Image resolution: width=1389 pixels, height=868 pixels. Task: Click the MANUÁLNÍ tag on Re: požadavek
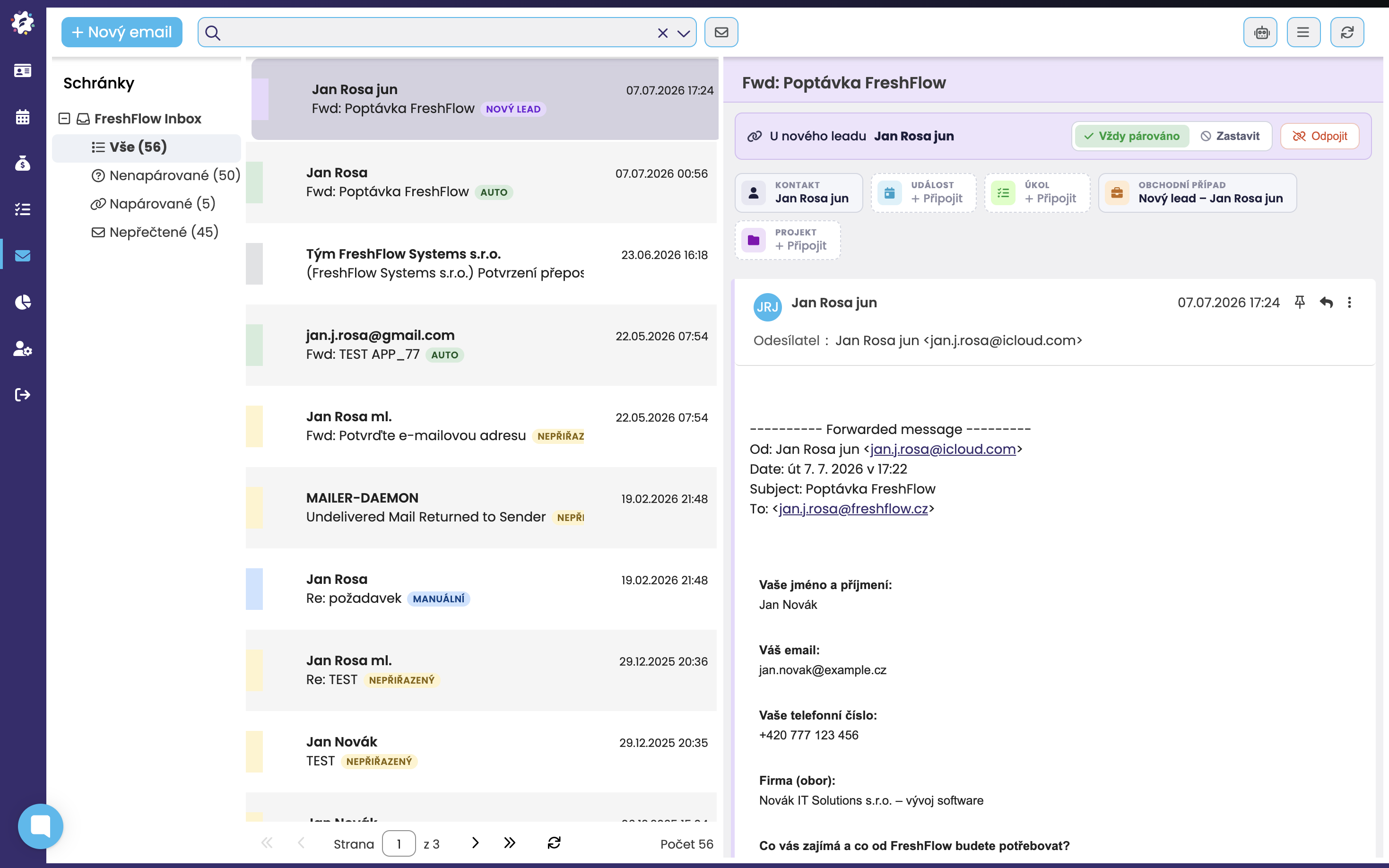(x=439, y=599)
